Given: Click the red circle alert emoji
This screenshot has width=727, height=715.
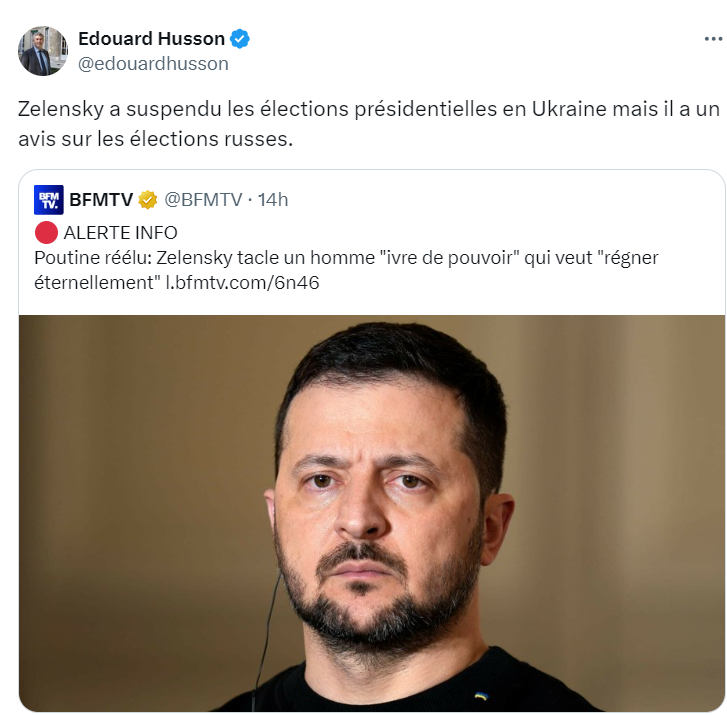Looking at the screenshot, I should [46, 233].
